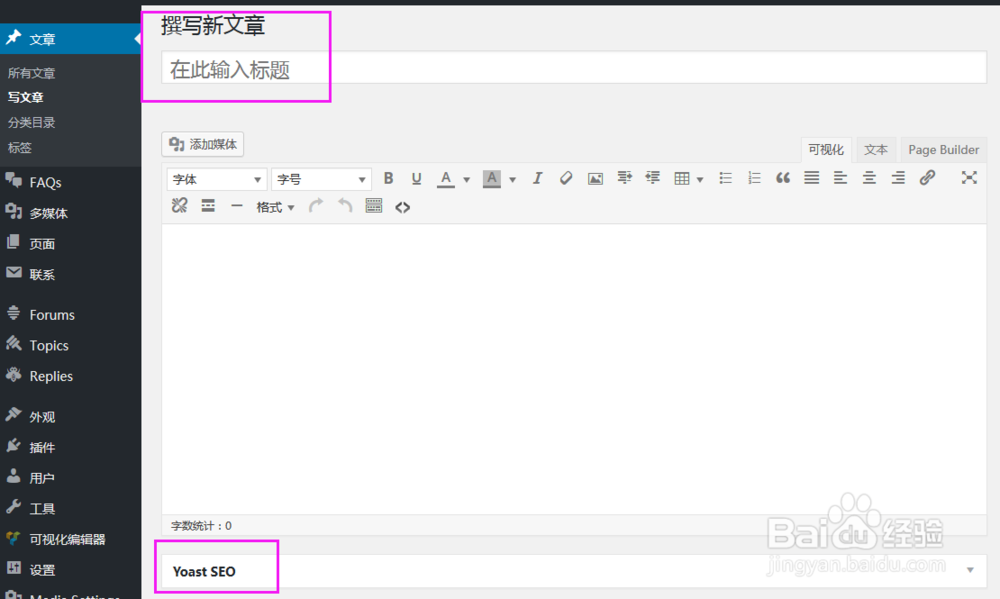1000x599 pixels.
Task: Toggle italic formatting
Action: (538, 179)
